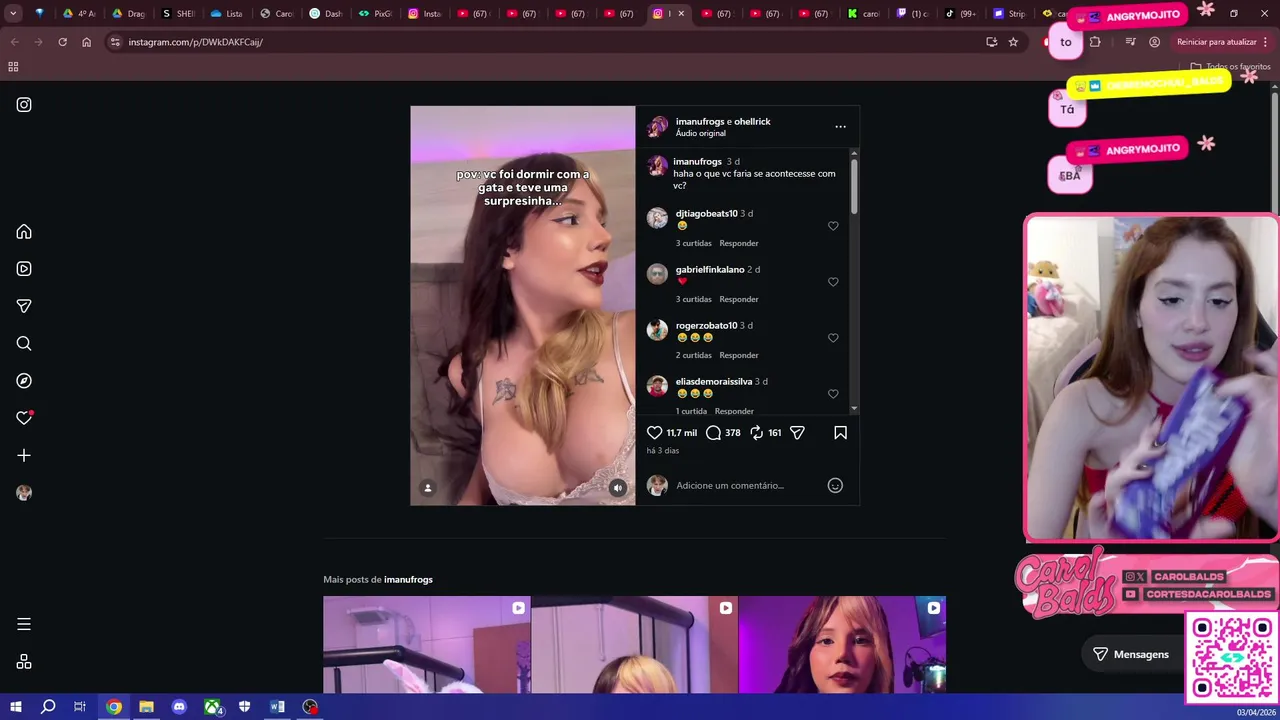
Task: Open Direct messages paper-plane icon in sidebar
Action: click(24, 306)
